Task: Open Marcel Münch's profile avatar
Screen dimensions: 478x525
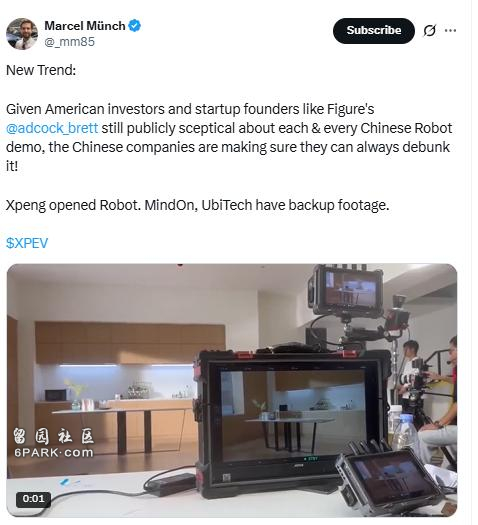Action: [22, 34]
